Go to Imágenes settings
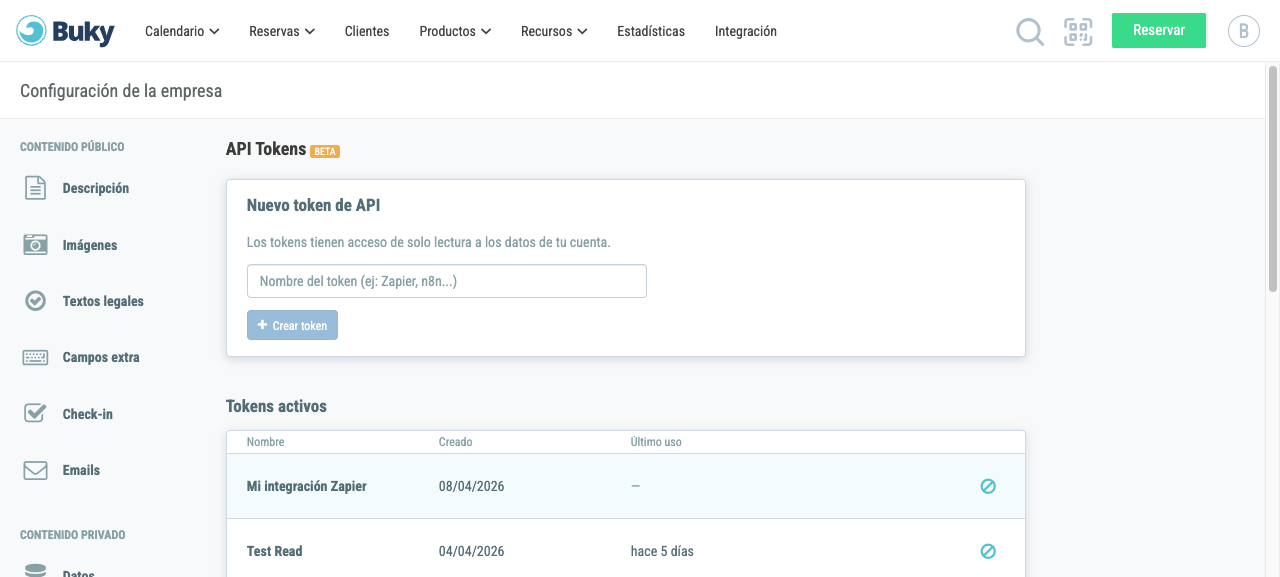1280x577 pixels. (x=90, y=245)
